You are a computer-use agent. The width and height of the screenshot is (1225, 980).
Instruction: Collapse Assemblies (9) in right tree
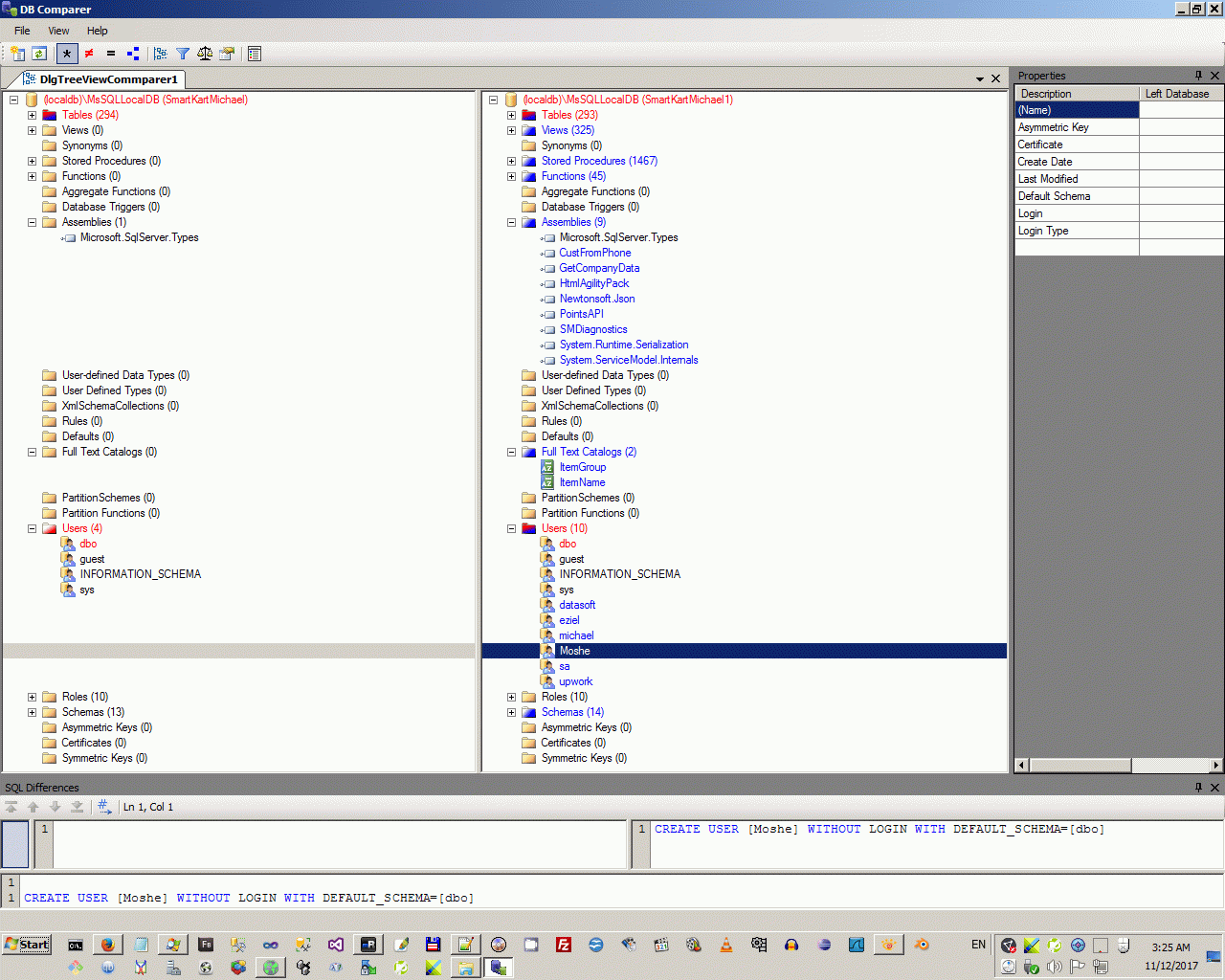point(511,222)
